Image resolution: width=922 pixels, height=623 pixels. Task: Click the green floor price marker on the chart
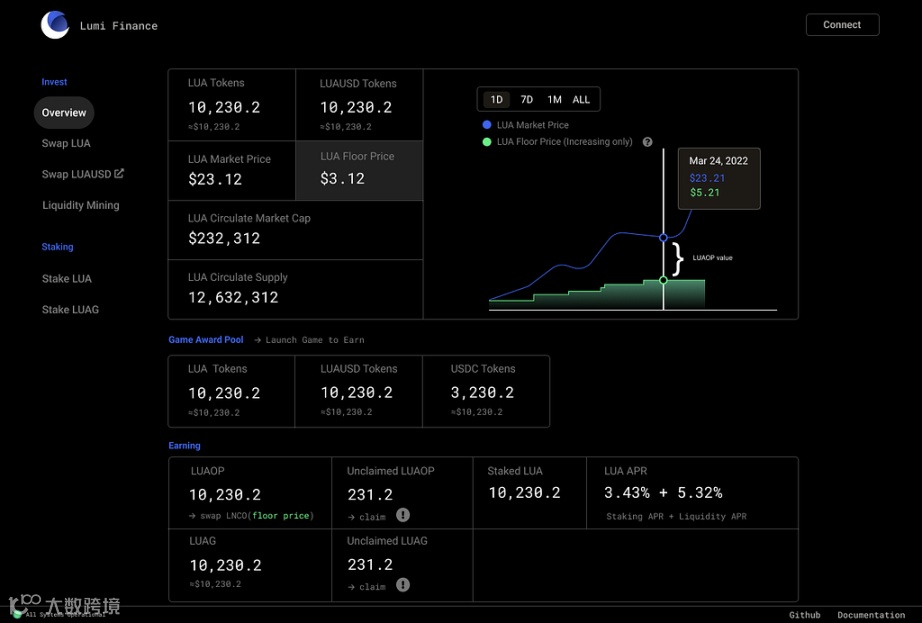[663, 280]
